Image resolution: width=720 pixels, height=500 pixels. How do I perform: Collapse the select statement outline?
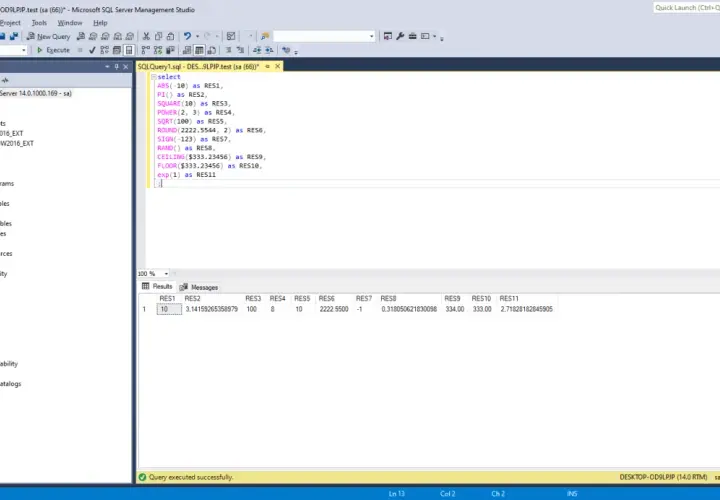click(x=154, y=77)
